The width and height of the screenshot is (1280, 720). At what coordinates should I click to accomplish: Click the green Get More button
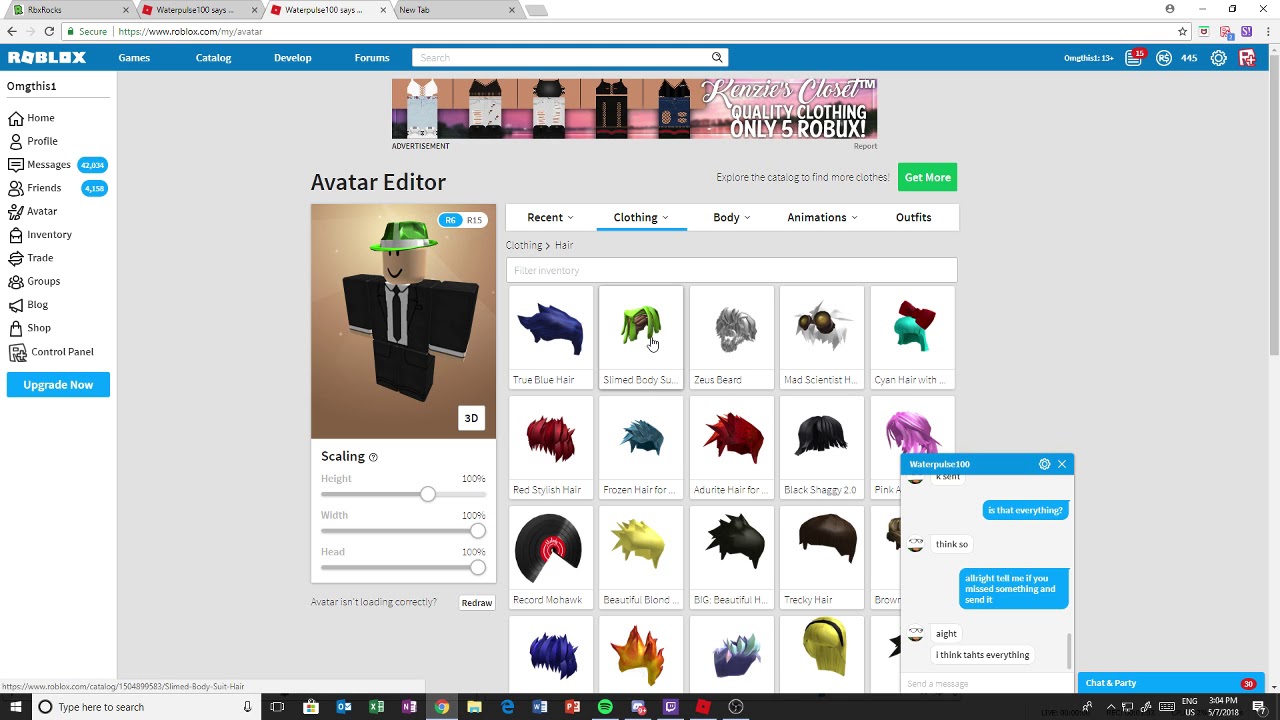[927, 177]
